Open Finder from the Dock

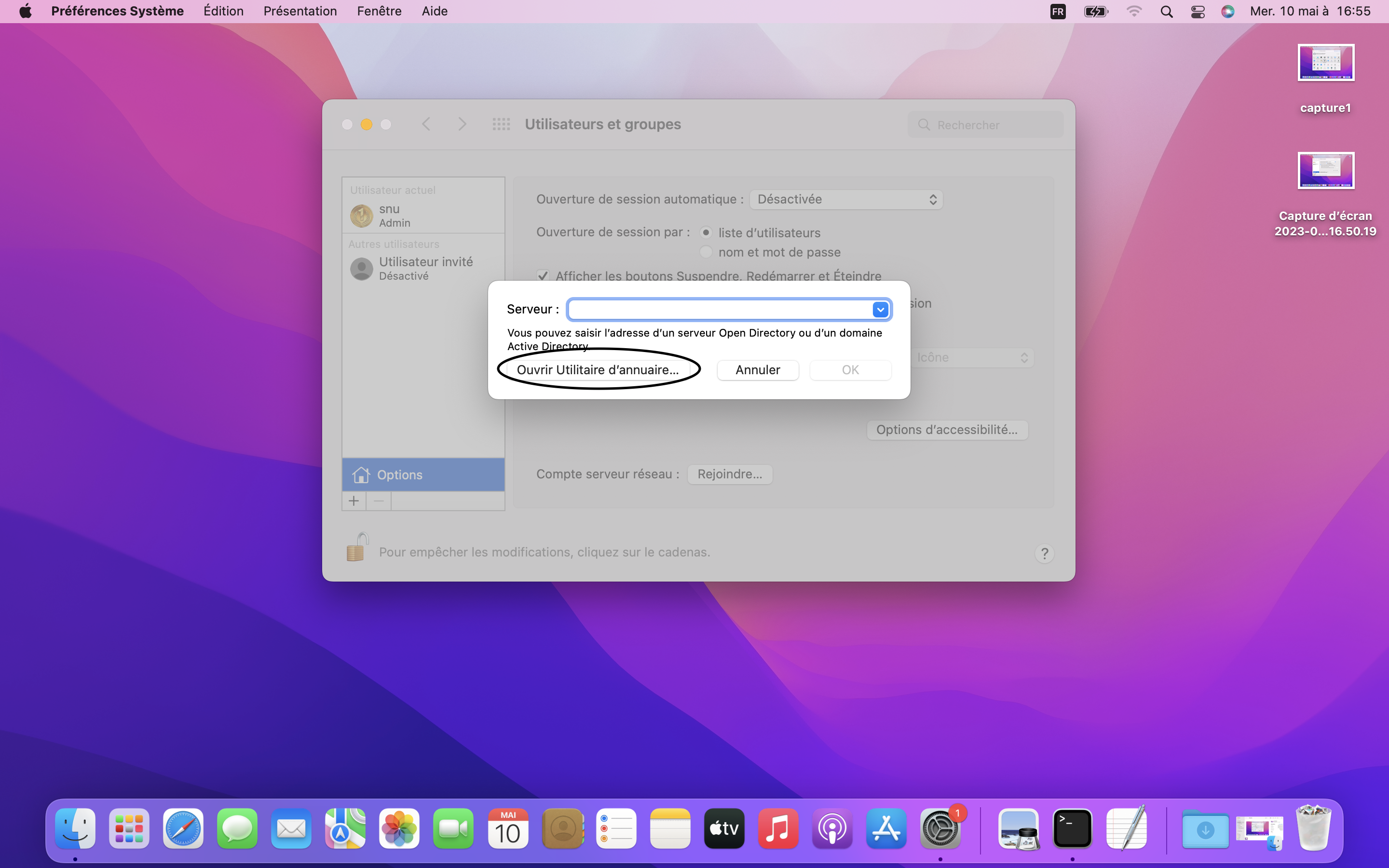75,828
